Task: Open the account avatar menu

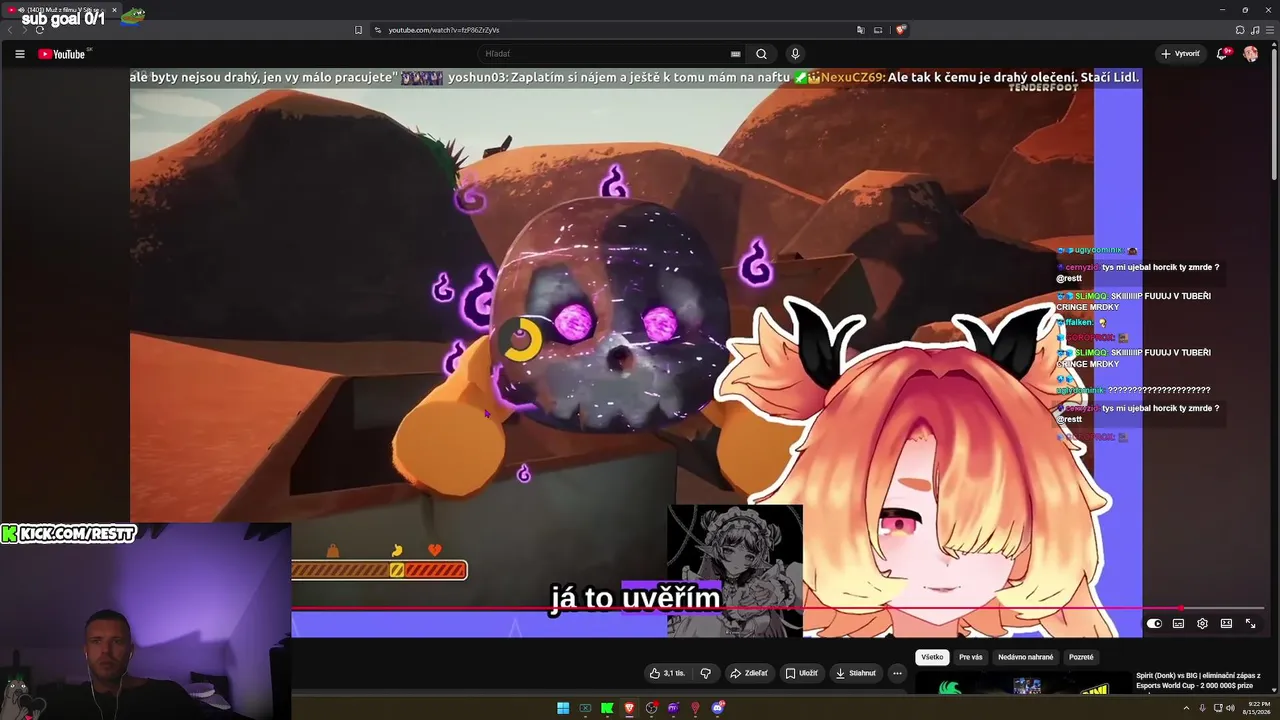Action: [1251, 54]
